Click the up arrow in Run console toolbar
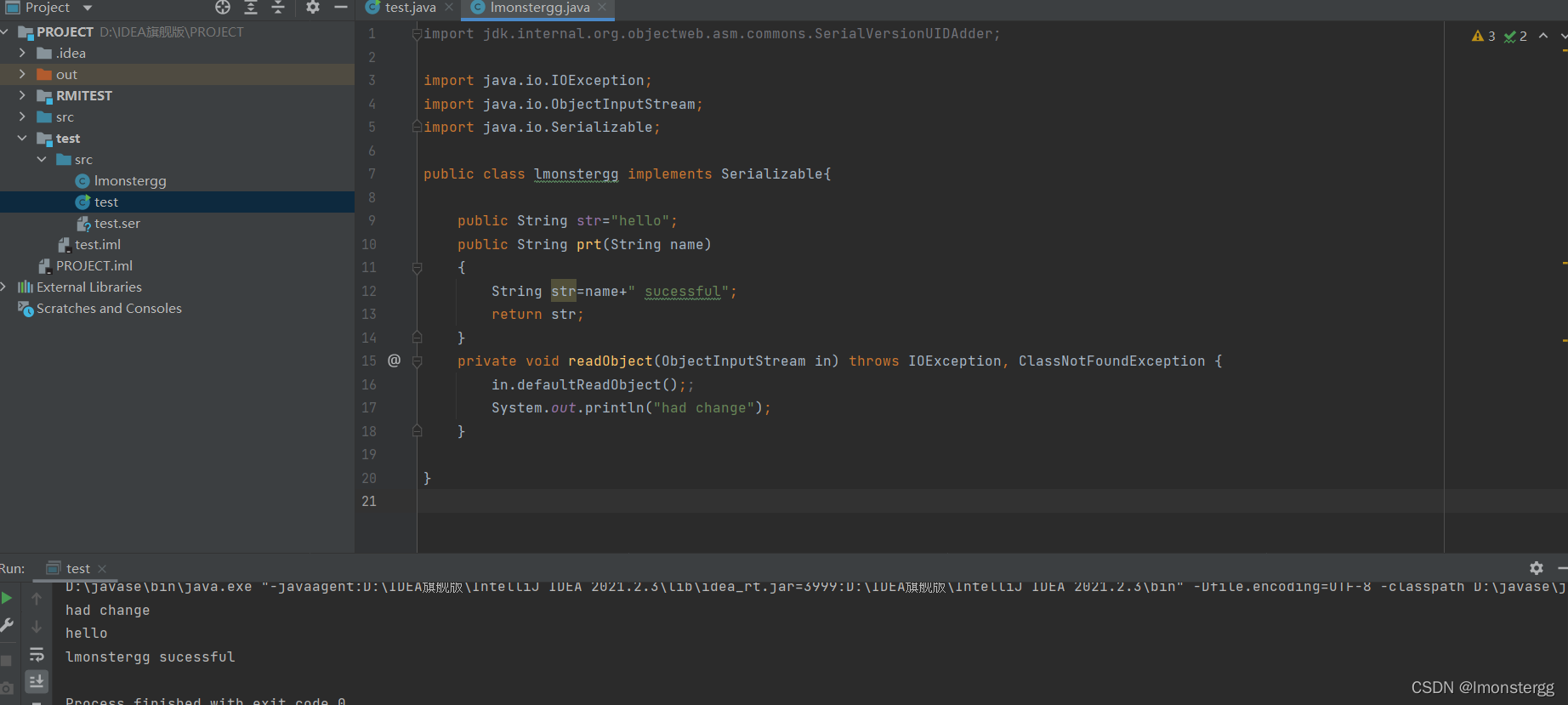Screen dimensions: 1568x705 [x=37, y=599]
